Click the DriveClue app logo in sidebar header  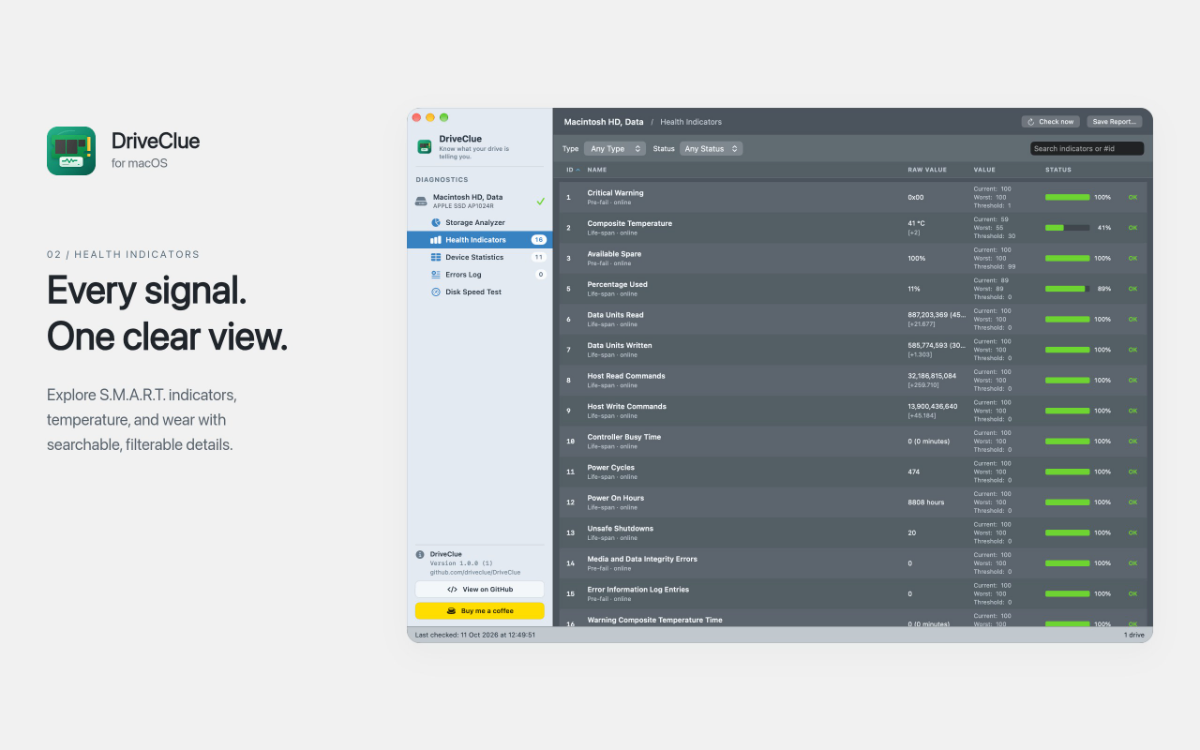pos(424,147)
